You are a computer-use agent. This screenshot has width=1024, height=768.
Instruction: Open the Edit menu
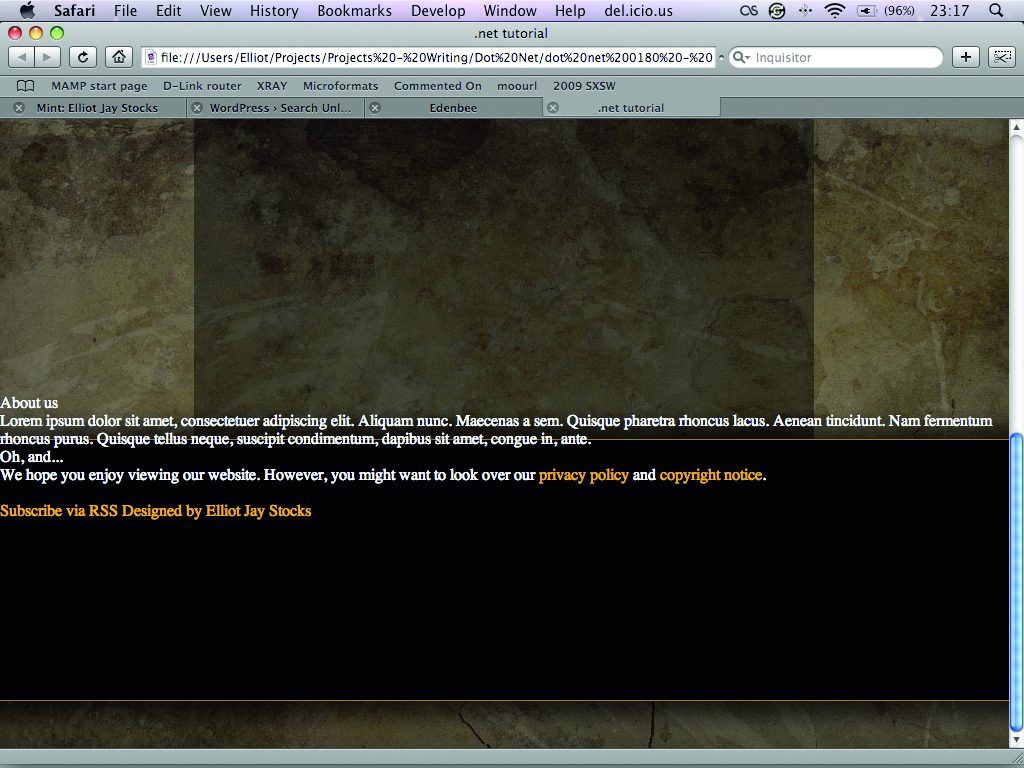[x=168, y=10]
